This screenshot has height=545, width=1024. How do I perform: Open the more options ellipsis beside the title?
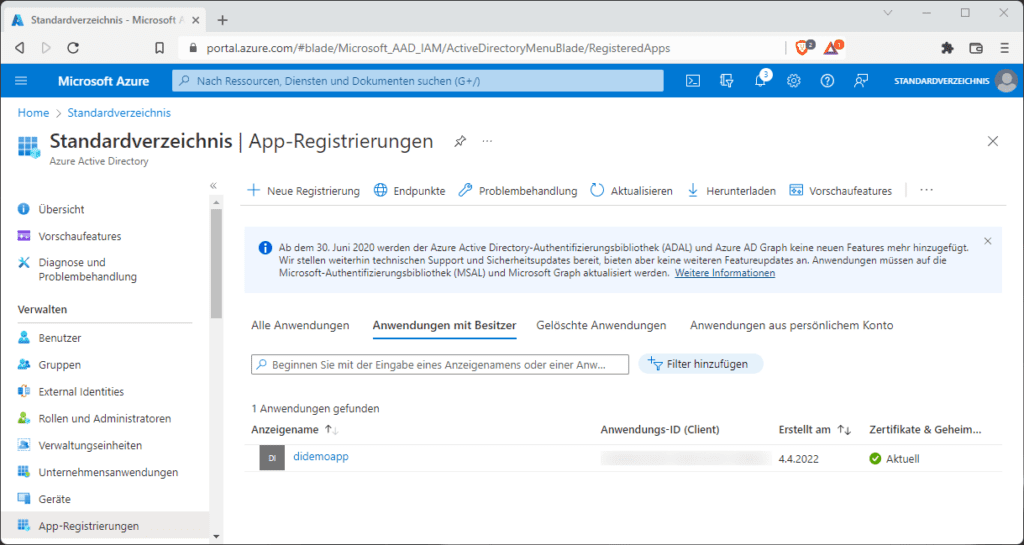(x=487, y=141)
